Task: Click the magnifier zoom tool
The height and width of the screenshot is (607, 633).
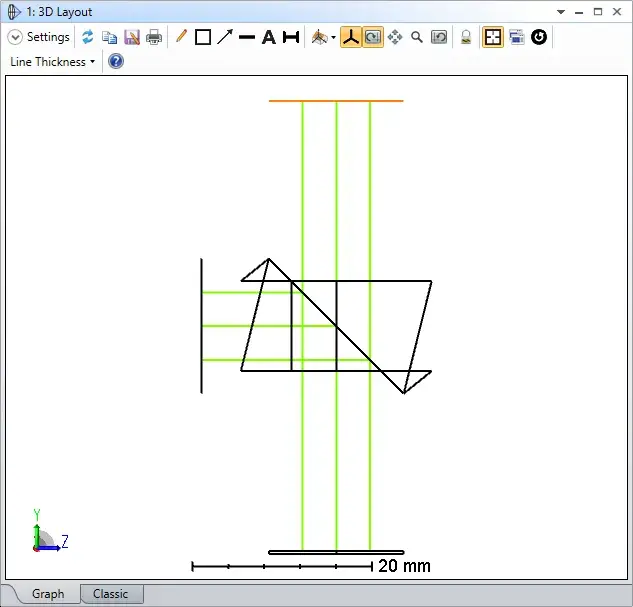Action: [x=417, y=37]
